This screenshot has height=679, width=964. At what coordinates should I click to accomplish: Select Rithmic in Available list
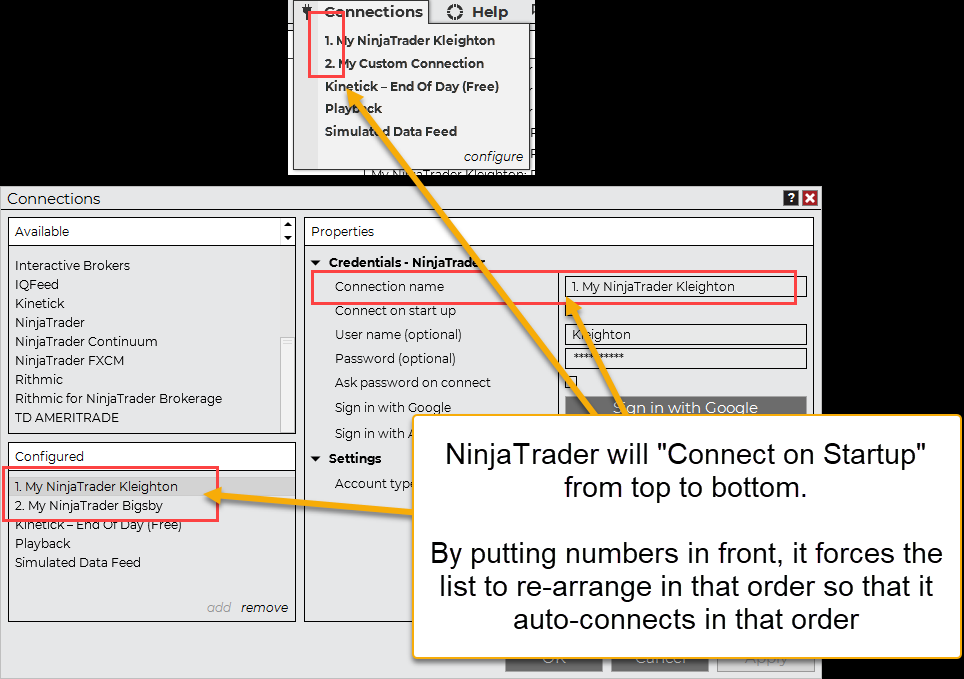coord(39,379)
